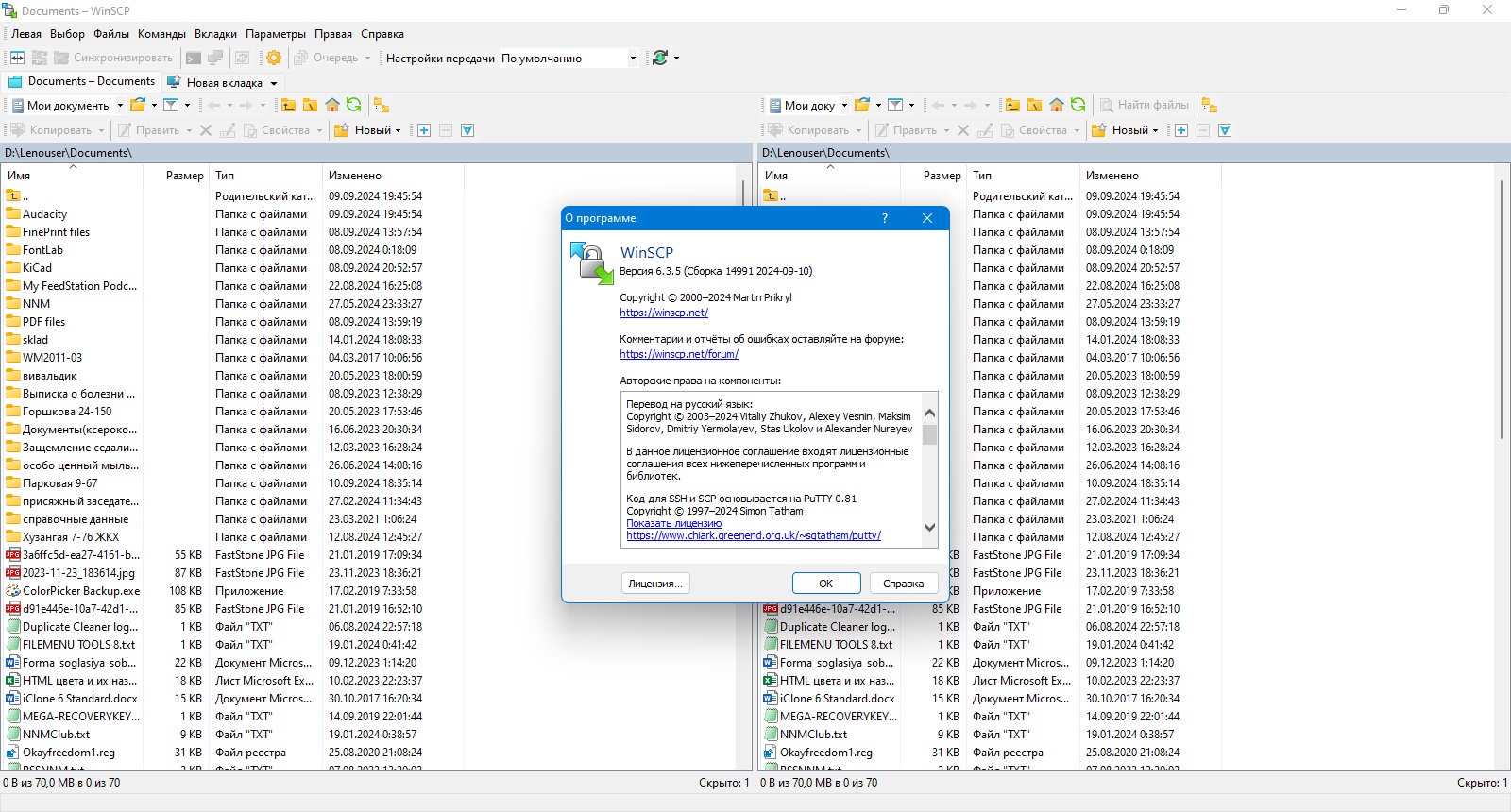Viewport: 1511px width, 812px height.
Task: Open root directory icon in left panel
Action: tap(310, 105)
